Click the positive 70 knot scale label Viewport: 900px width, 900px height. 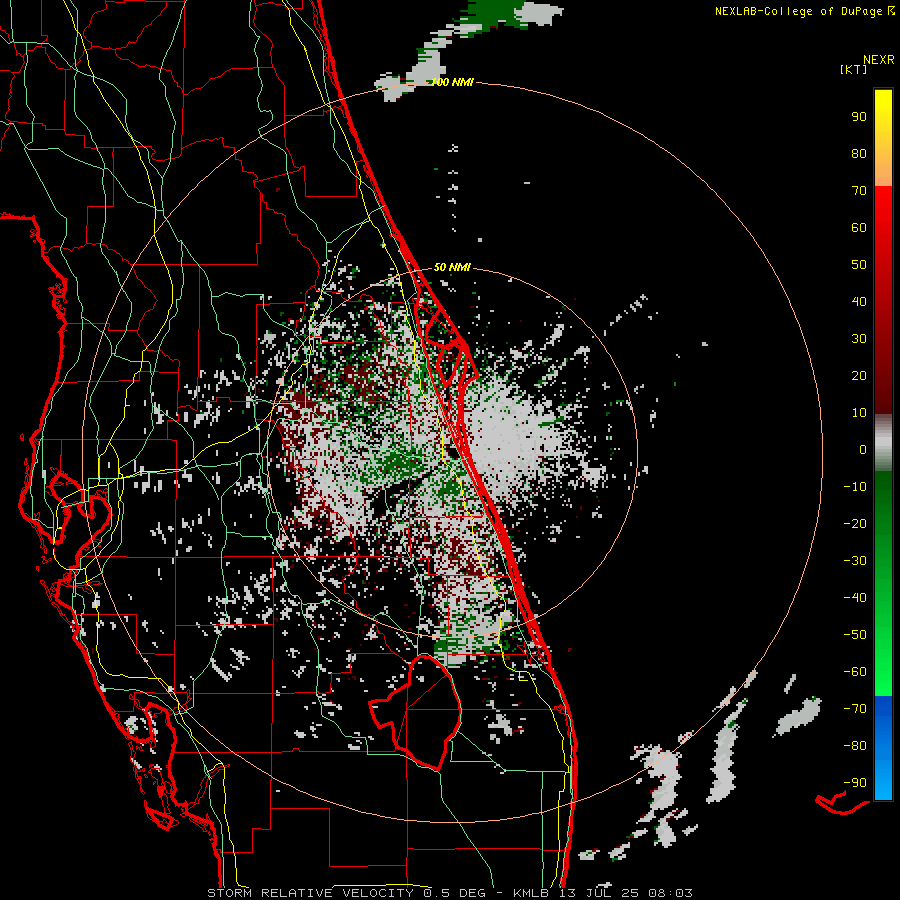[859, 191]
